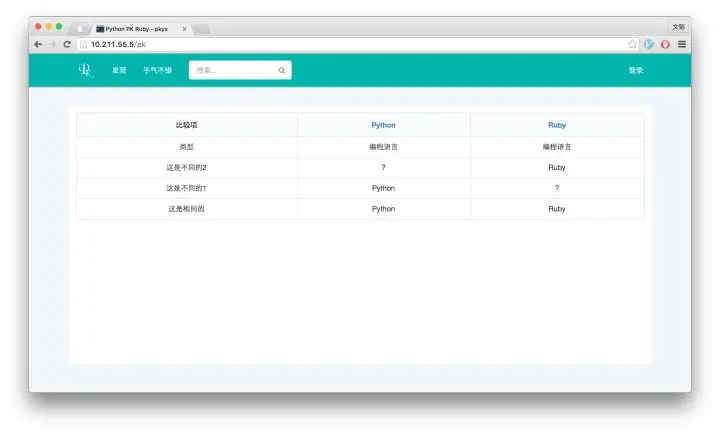Click the Ruby cell in the 这是不同的2 row
The image size is (720, 434).
tap(557, 168)
